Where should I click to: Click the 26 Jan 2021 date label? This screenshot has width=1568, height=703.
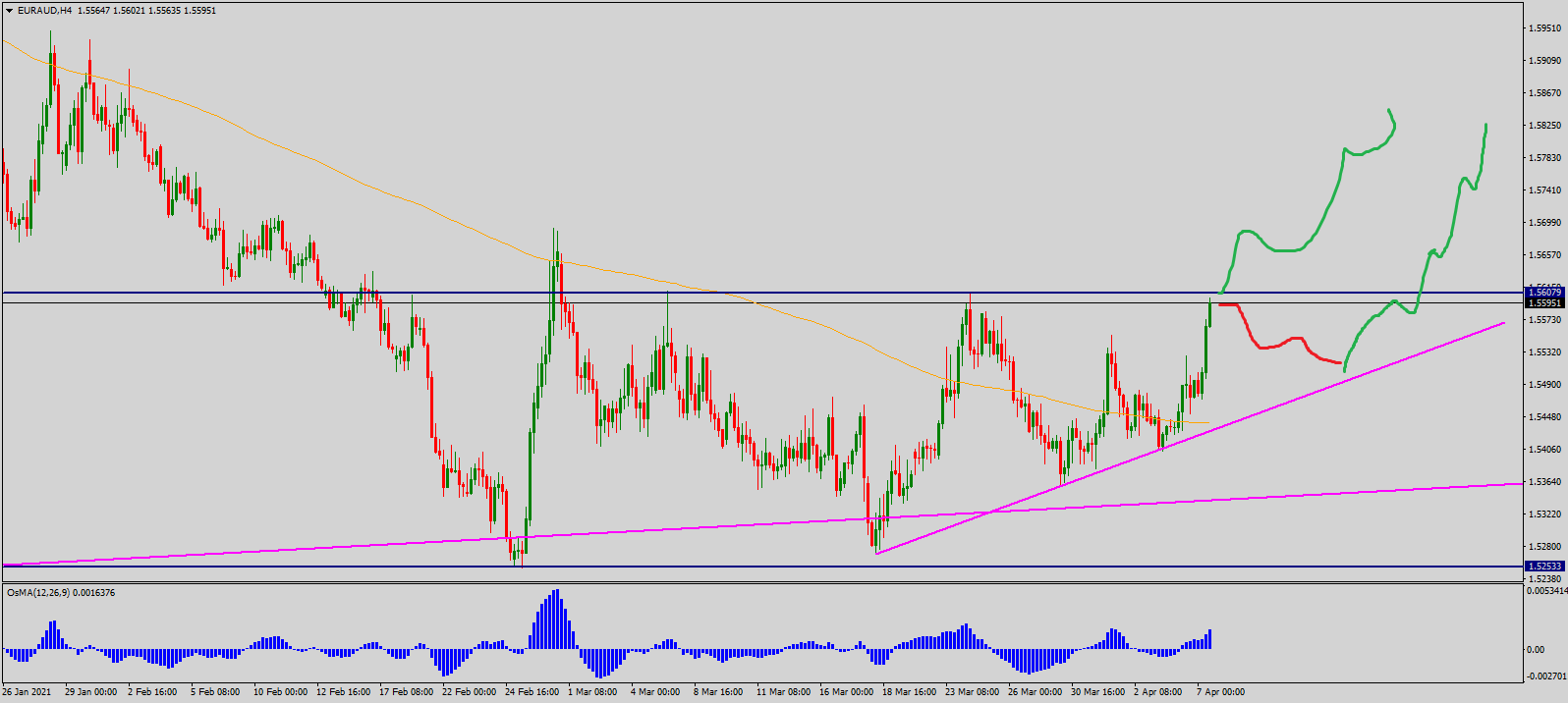(28, 692)
